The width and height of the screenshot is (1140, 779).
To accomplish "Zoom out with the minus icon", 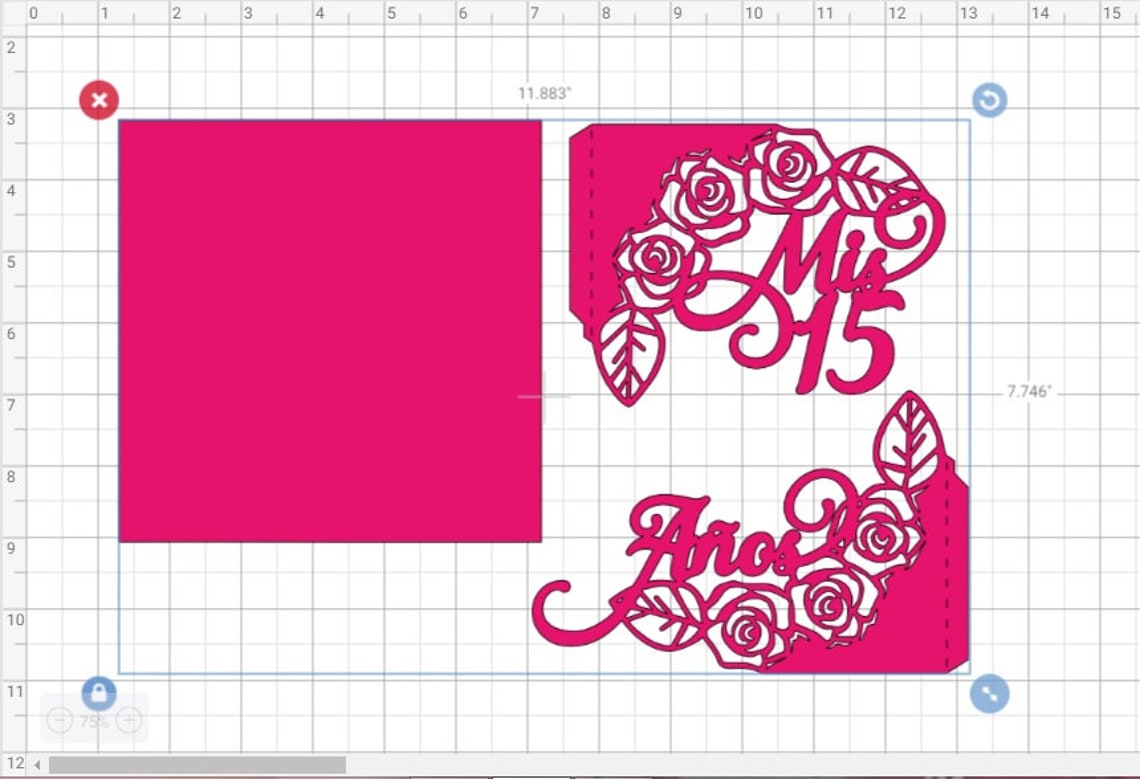I will tap(59, 719).
